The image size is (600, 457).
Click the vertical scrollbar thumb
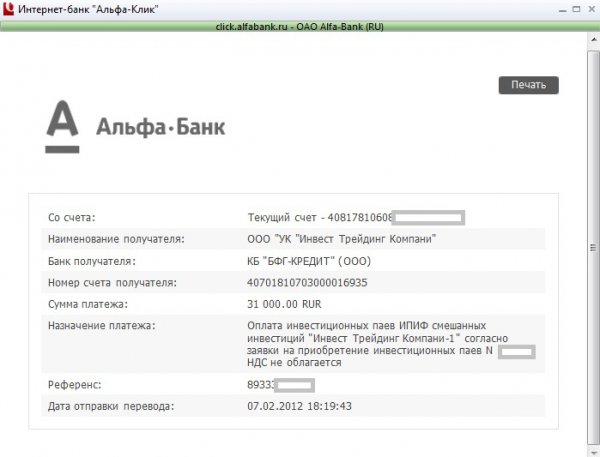click(x=593, y=248)
